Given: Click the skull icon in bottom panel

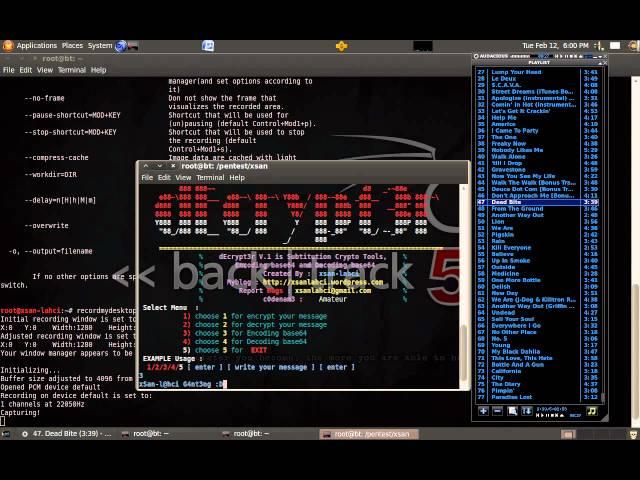Looking at the screenshot, I should 633,434.
